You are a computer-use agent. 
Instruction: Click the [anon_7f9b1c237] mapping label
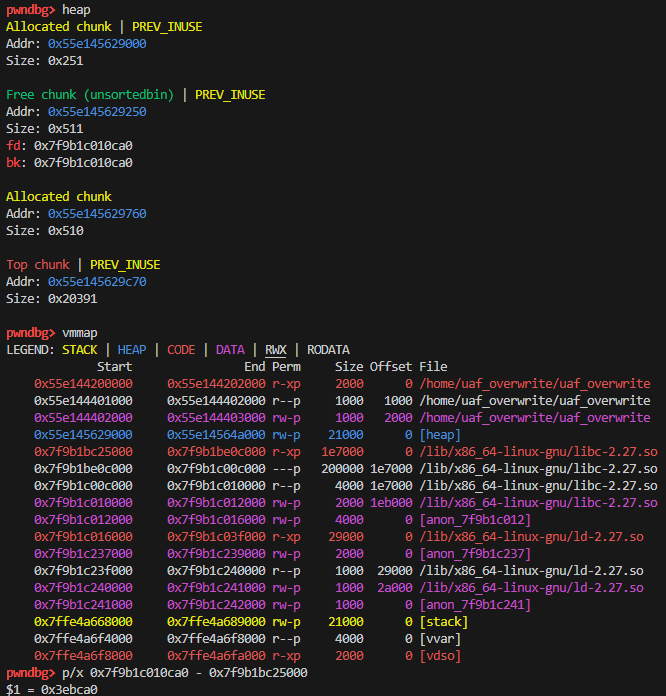[475, 554]
